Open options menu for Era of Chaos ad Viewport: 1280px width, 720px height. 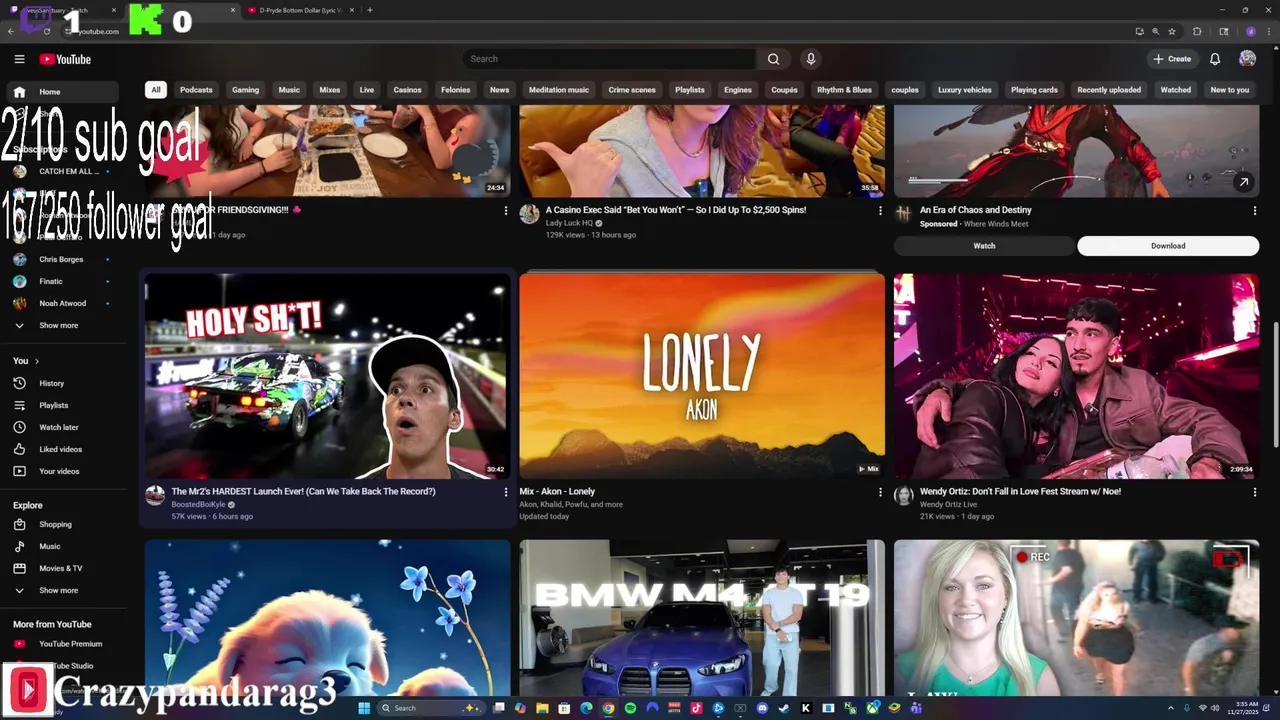tap(1255, 211)
